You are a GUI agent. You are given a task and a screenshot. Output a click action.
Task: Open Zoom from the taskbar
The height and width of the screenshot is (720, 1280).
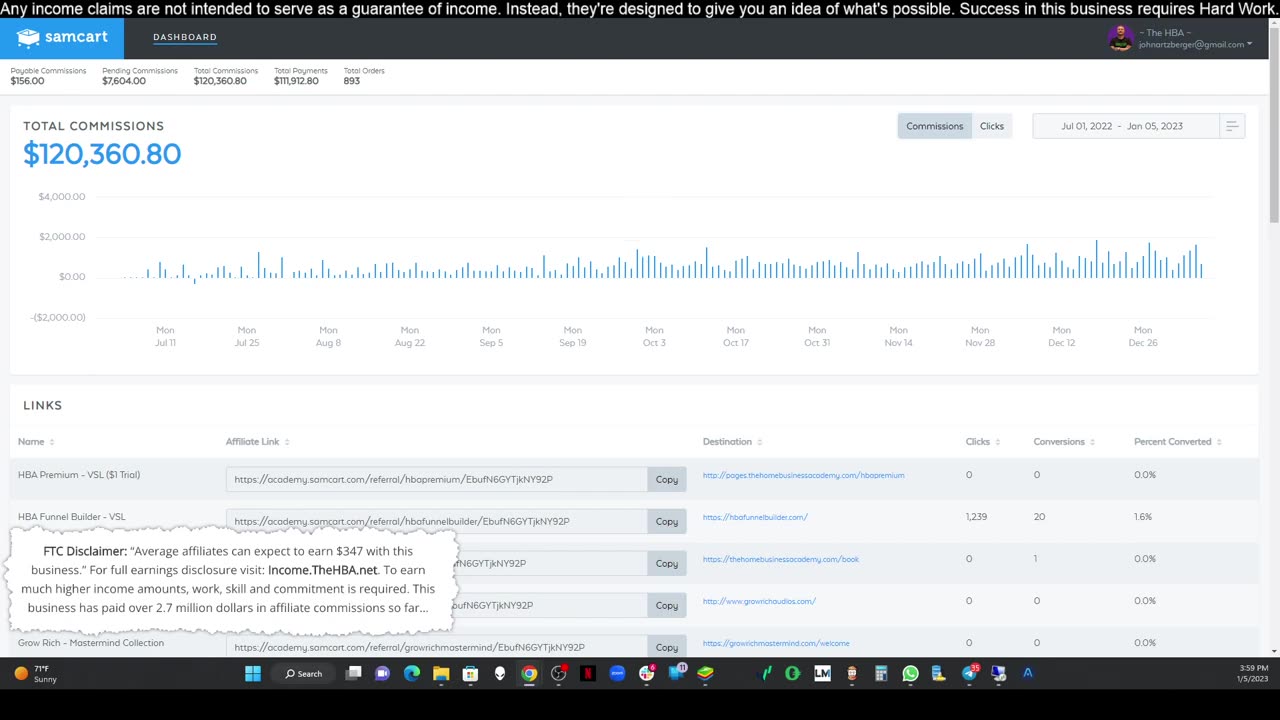click(617, 673)
